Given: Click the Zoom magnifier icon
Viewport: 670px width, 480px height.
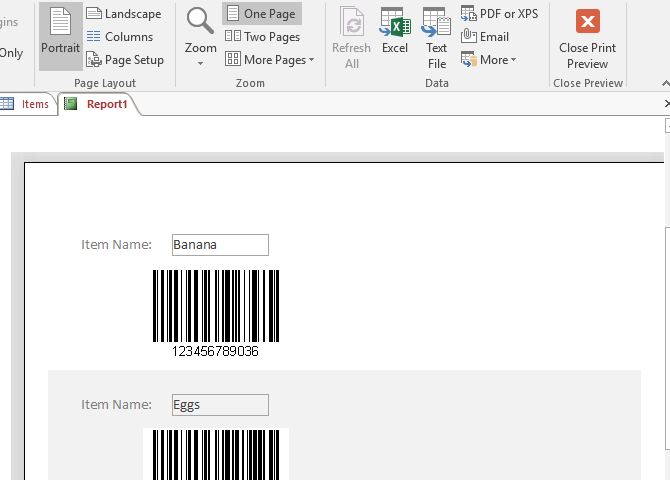Looking at the screenshot, I should 200,21.
